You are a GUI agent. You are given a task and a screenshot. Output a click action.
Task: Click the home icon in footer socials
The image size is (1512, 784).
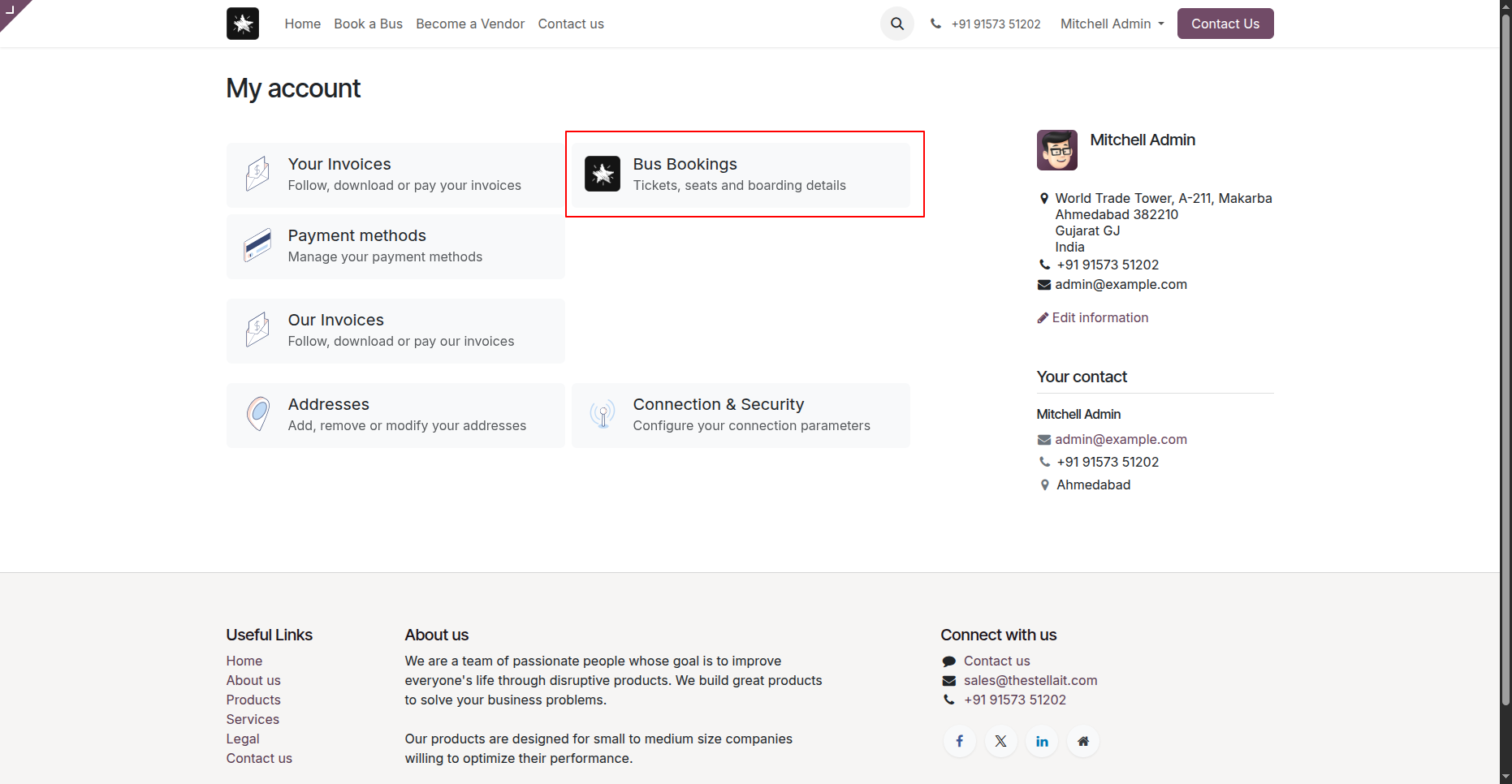tap(1083, 741)
